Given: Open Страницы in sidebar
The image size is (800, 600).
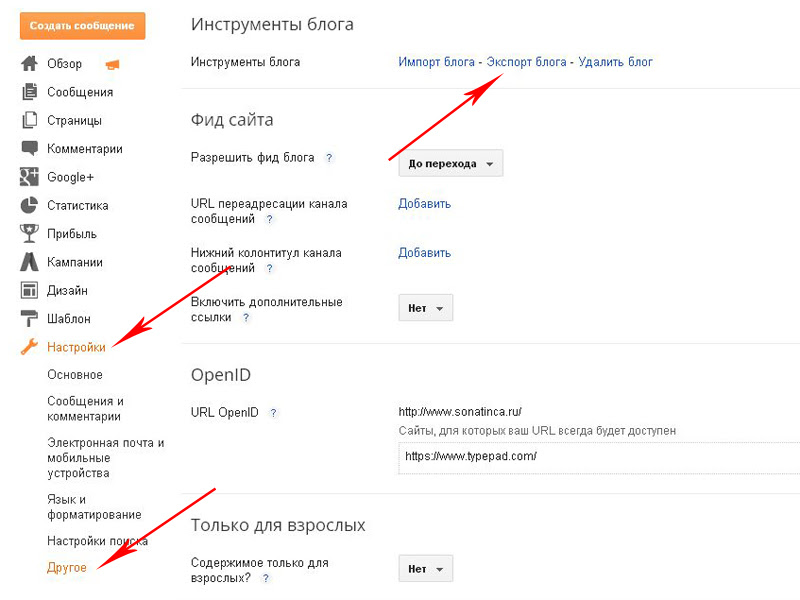Looking at the screenshot, I should pos(74,120).
